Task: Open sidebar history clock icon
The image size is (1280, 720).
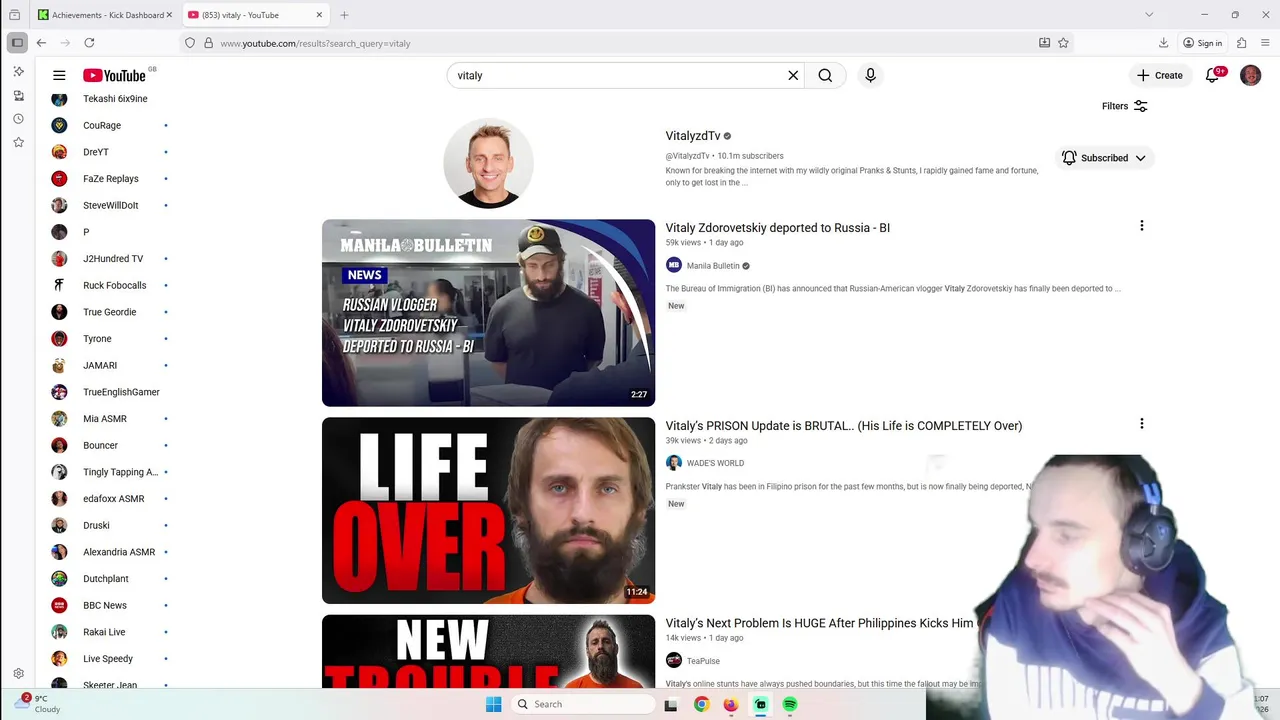Action: point(18,119)
